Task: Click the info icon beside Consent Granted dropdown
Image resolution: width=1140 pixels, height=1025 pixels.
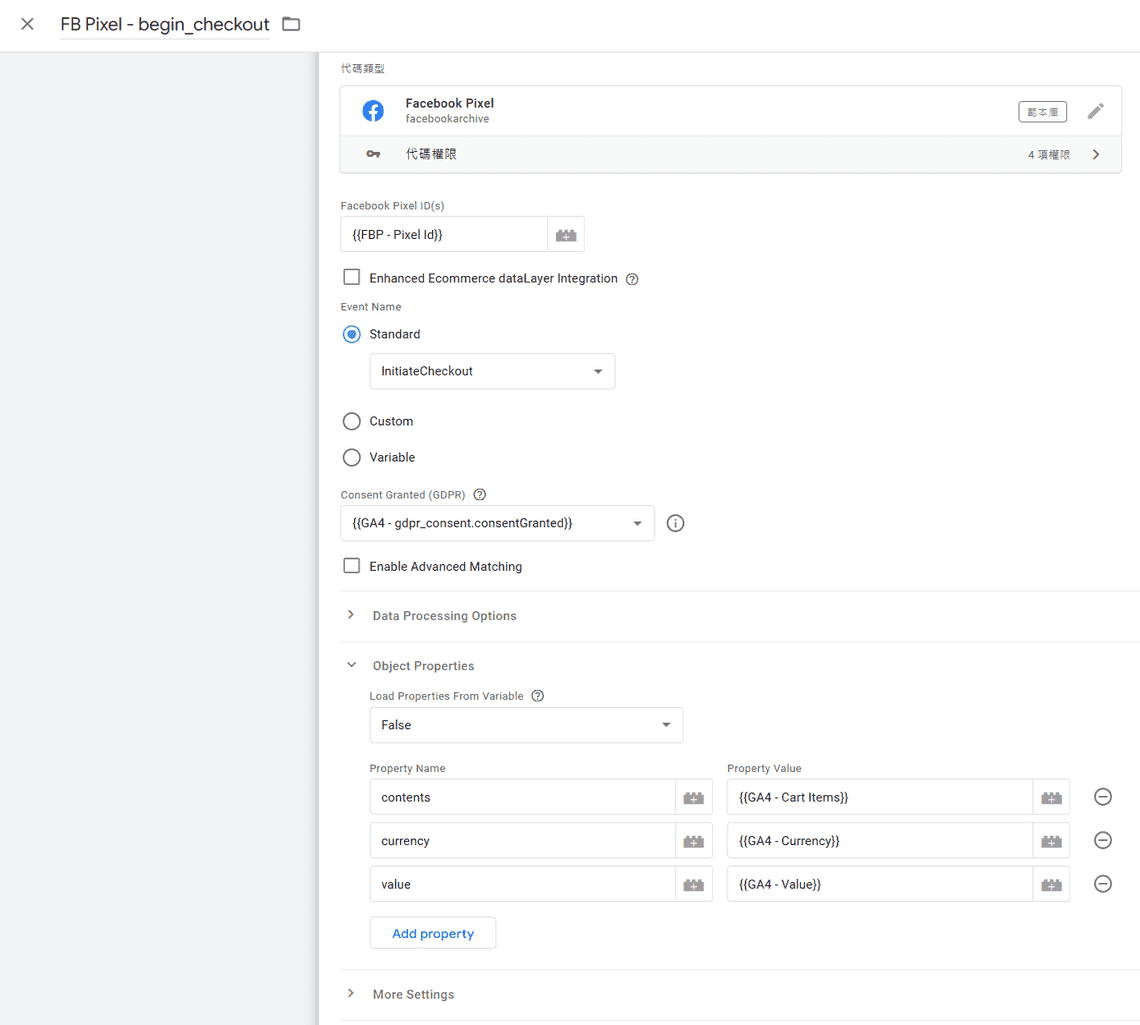Action: [675, 523]
